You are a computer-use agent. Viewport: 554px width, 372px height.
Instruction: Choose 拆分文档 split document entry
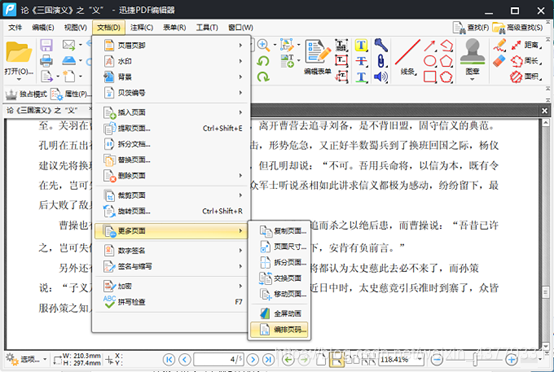(171, 144)
